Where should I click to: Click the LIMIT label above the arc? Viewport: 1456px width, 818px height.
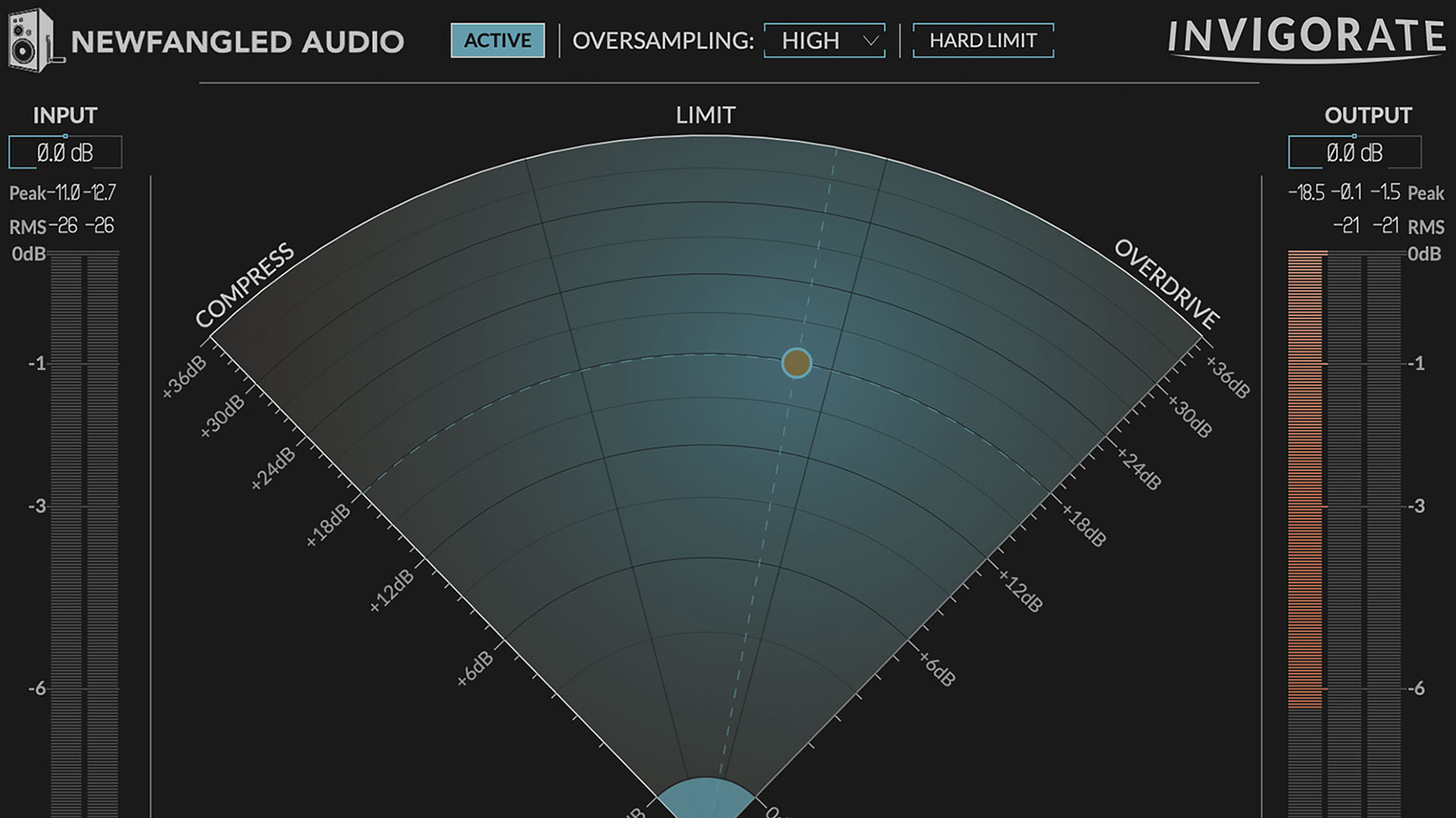[705, 115]
